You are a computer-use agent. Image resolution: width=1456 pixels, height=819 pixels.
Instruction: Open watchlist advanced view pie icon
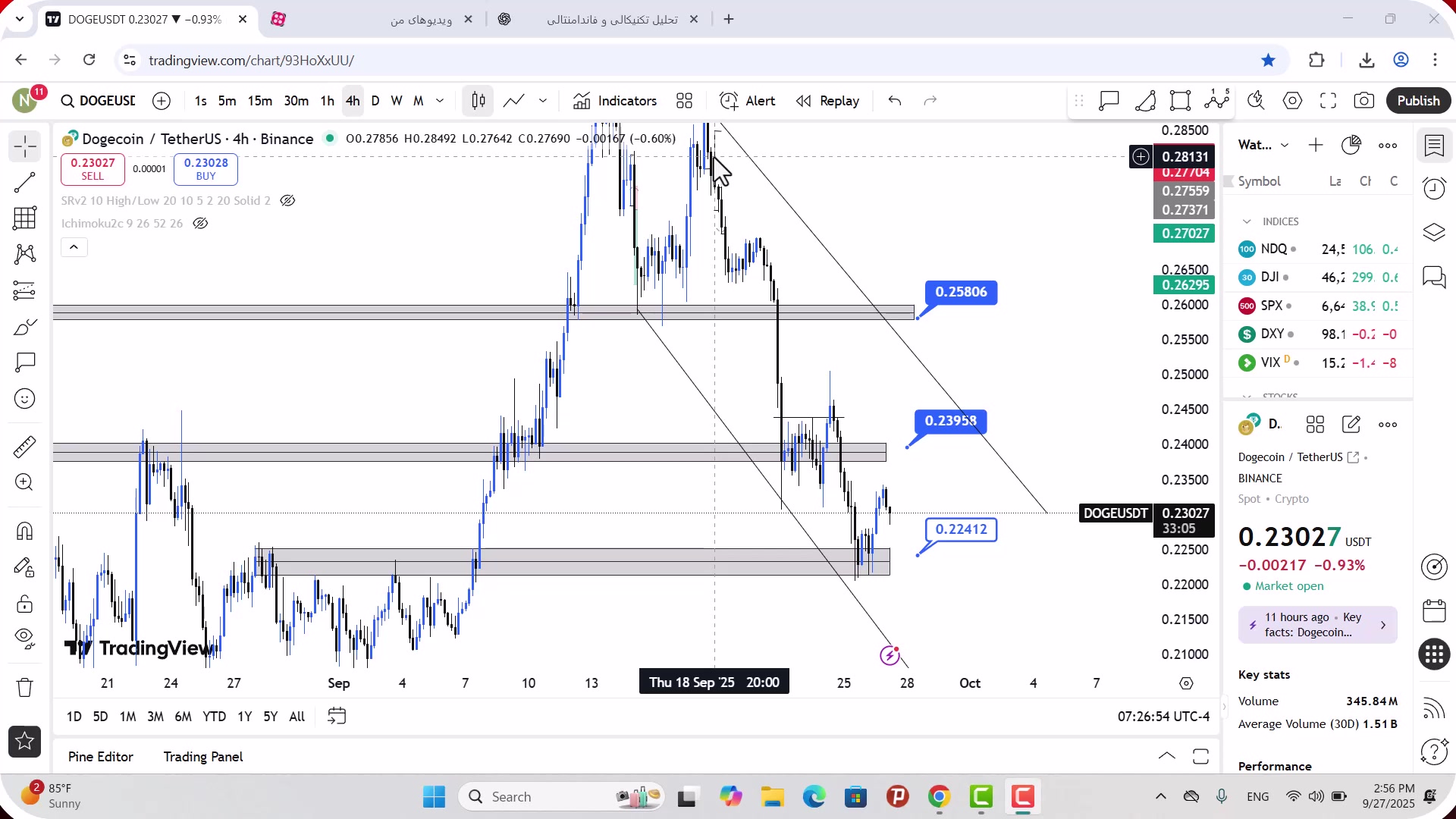coord(1351,145)
